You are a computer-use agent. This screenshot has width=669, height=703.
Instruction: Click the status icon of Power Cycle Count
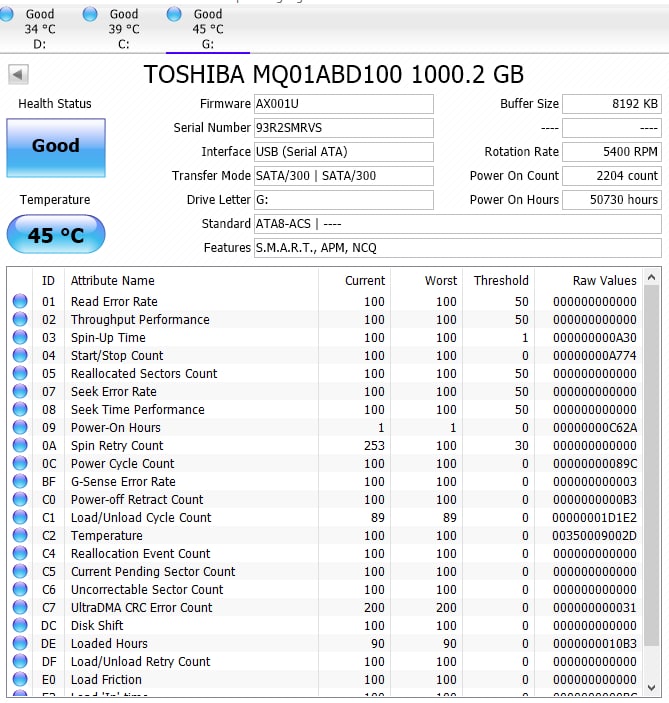pos(20,463)
